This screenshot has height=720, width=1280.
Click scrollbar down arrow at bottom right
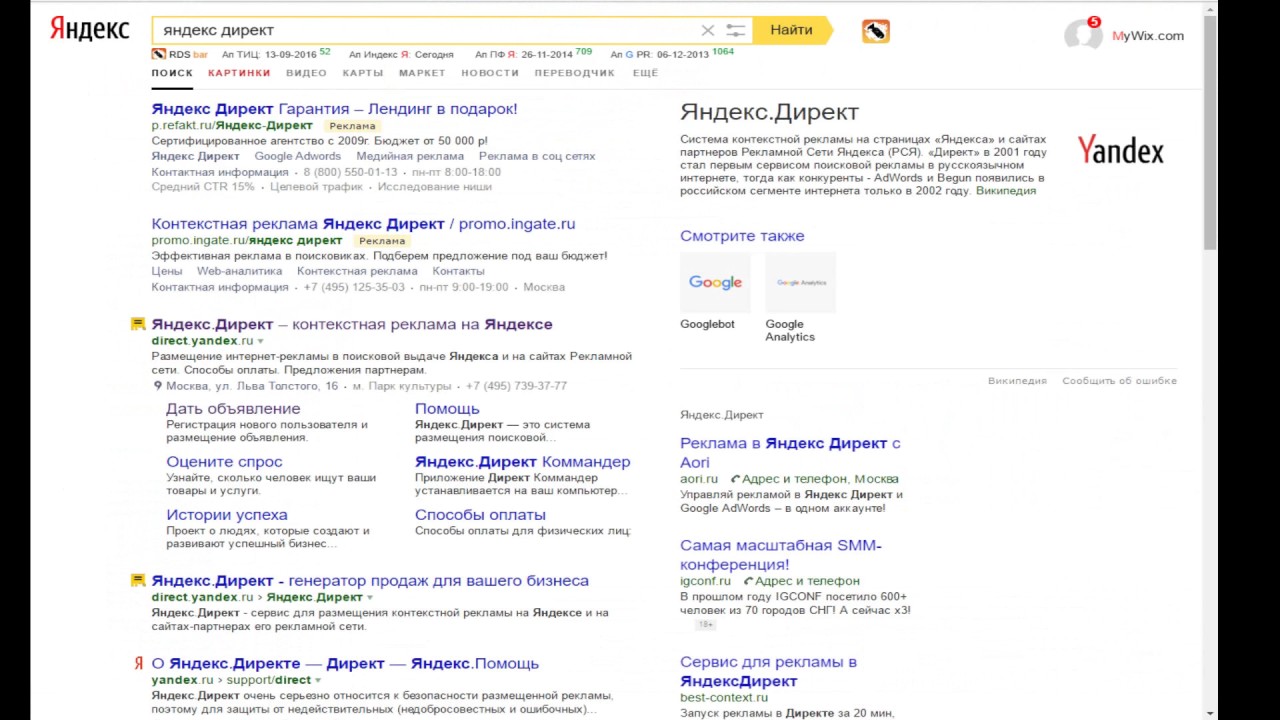pyautogui.click(x=1211, y=713)
